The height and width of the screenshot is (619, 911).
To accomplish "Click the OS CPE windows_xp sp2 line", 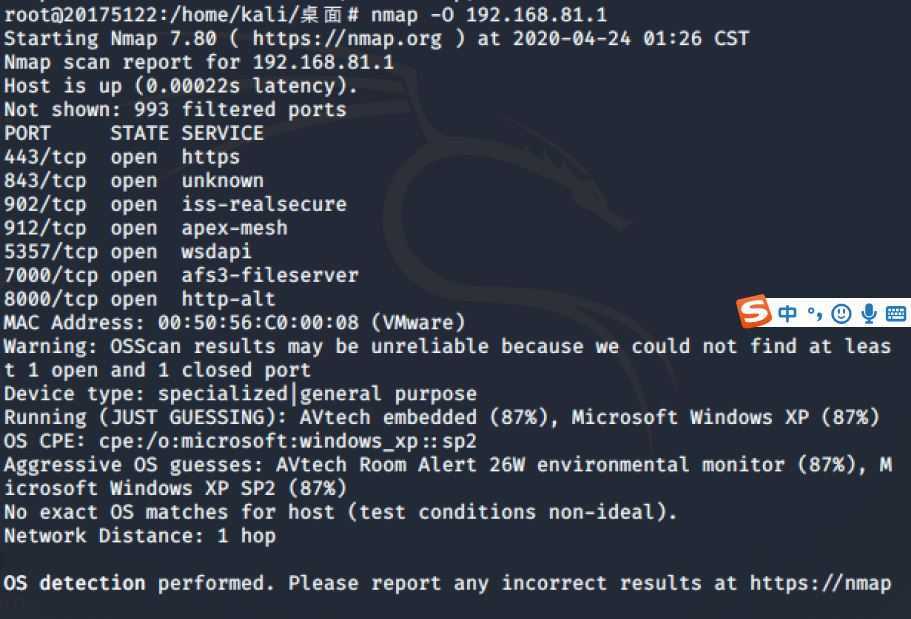I will point(240,441).
